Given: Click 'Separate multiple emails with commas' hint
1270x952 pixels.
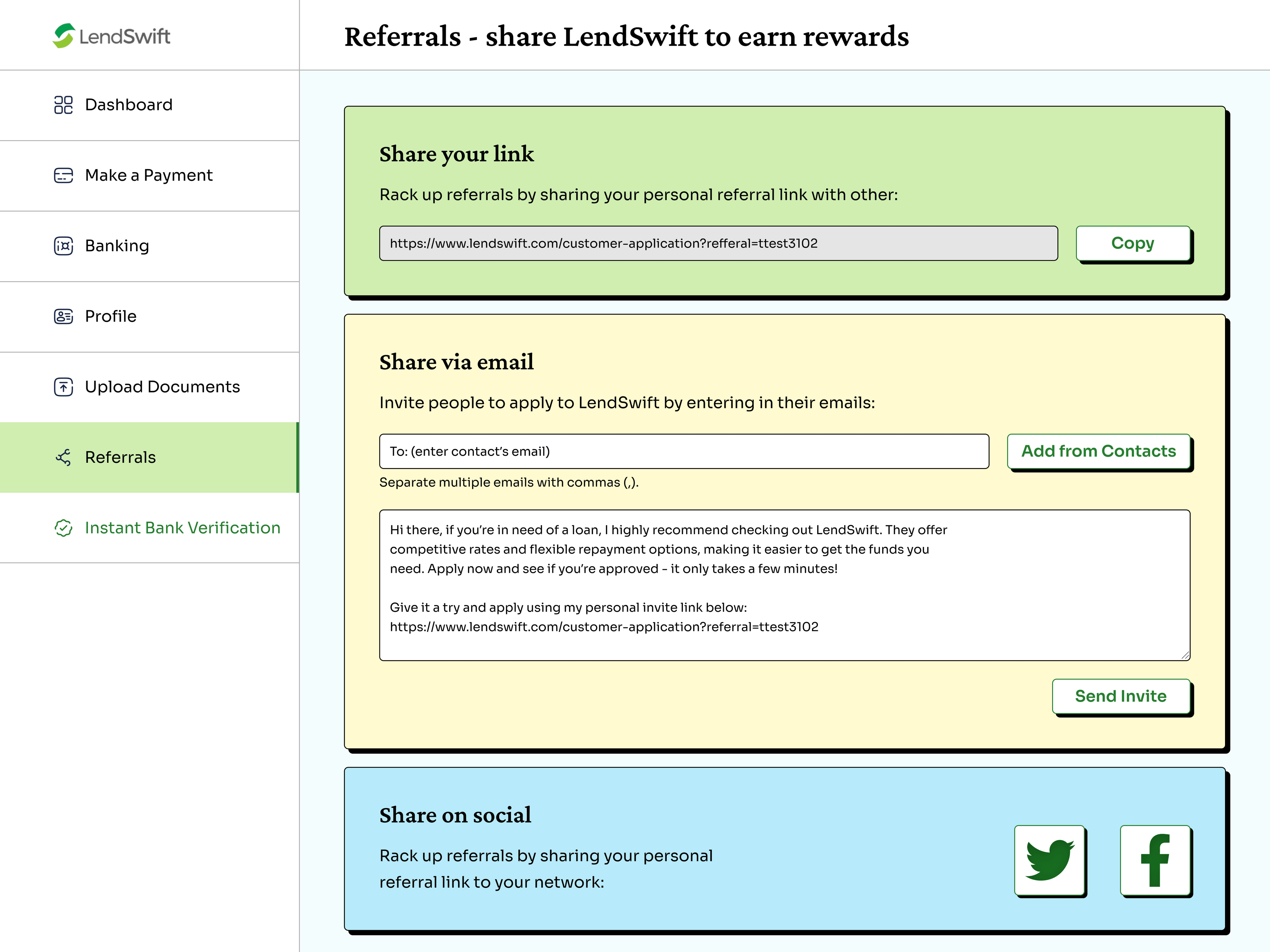Looking at the screenshot, I should pos(509,483).
